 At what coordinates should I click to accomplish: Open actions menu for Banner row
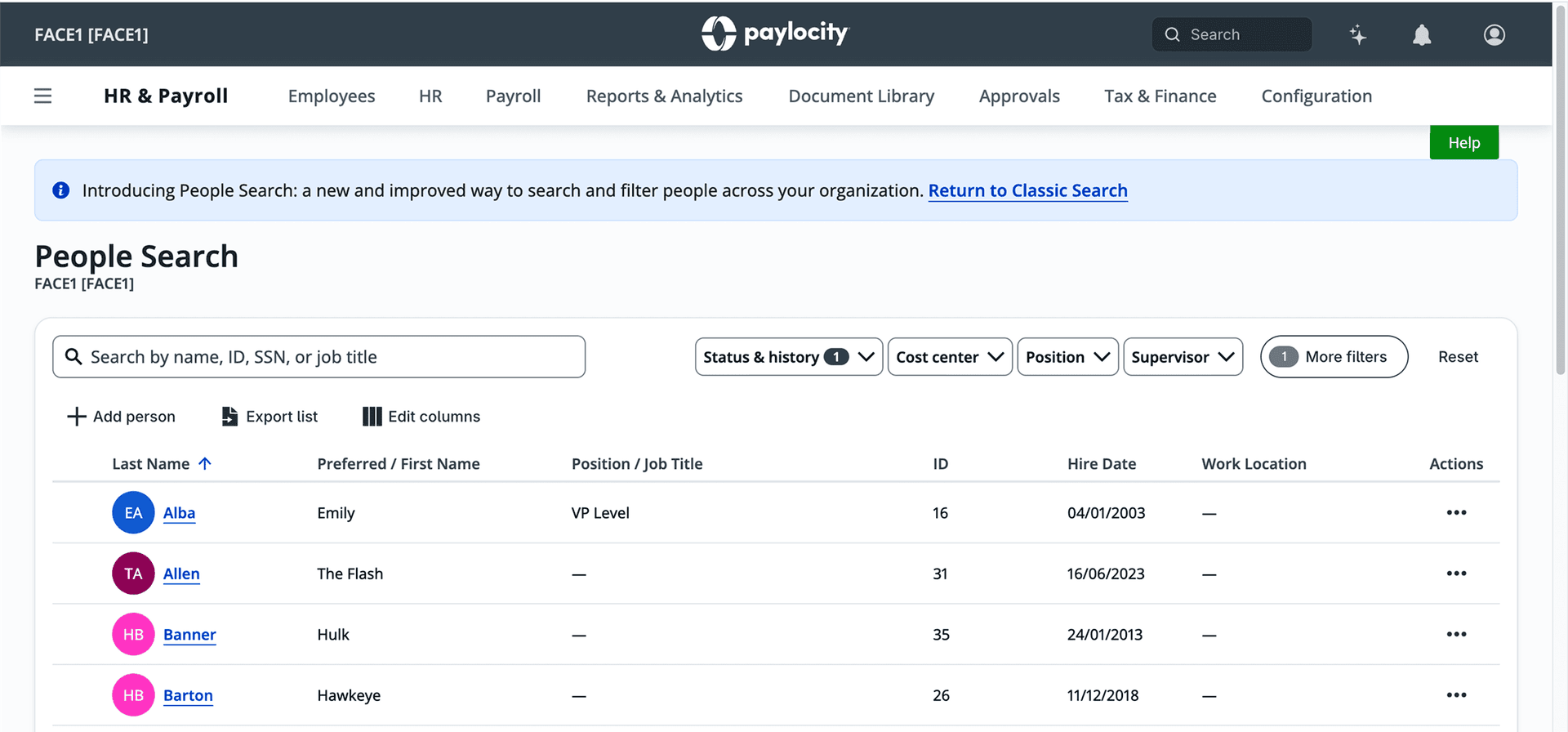tap(1456, 635)
